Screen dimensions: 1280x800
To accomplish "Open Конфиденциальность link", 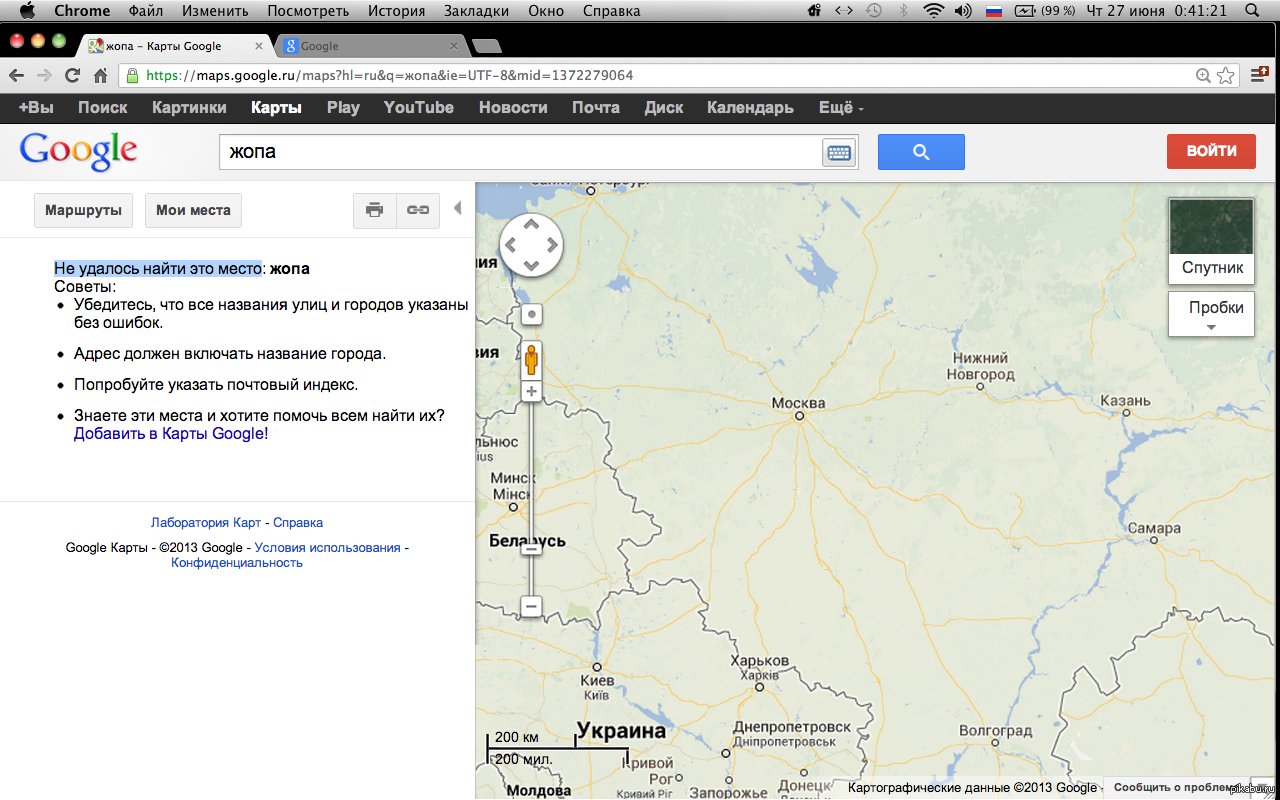I will coord(237,563).
